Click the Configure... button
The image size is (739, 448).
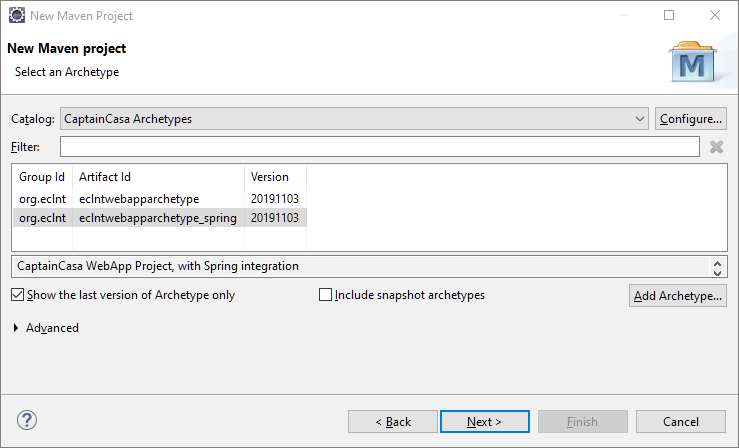[690, 119]
